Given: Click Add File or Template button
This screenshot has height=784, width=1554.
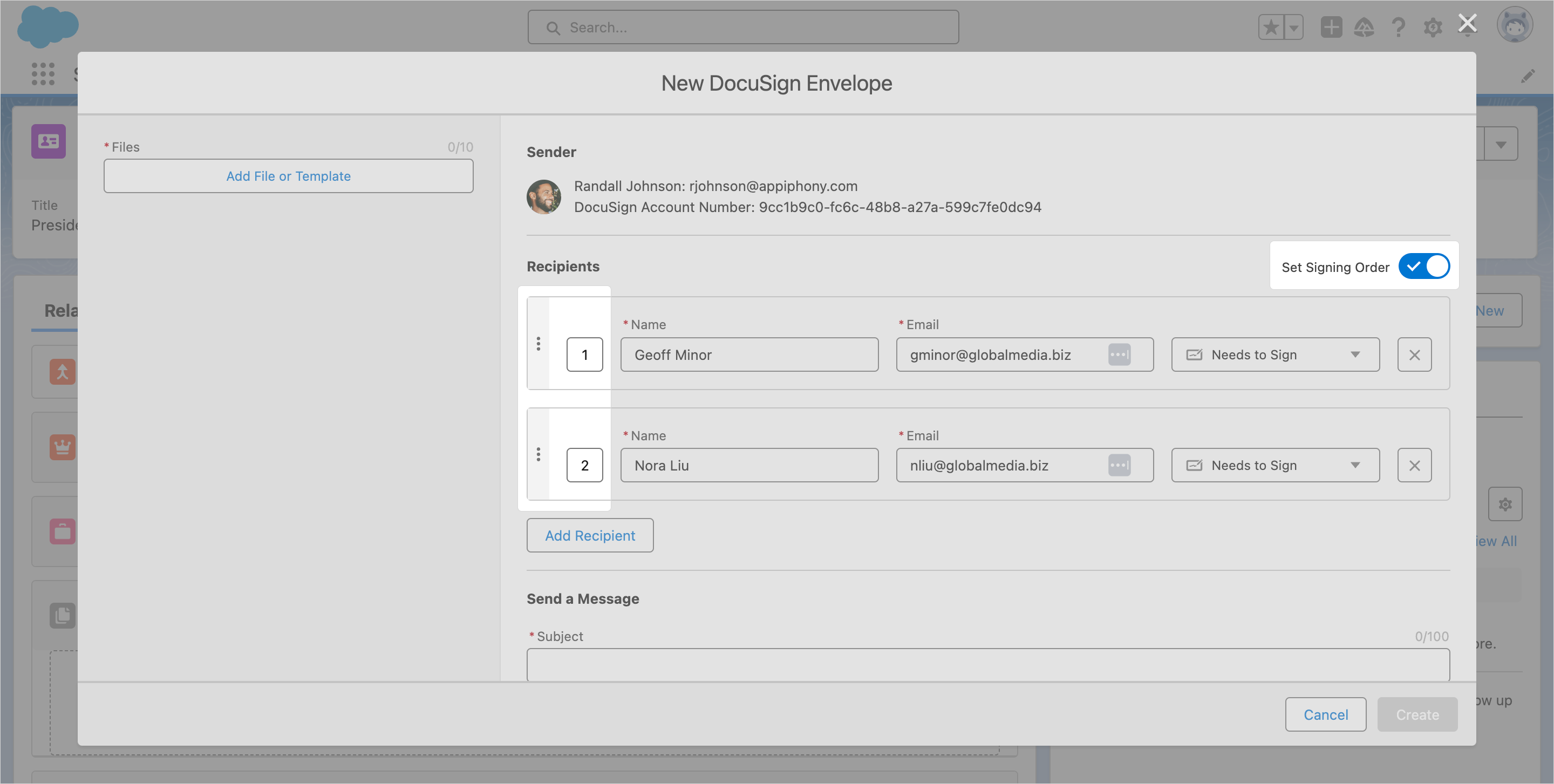Looking at the screenshot, I should click(288, 176).
